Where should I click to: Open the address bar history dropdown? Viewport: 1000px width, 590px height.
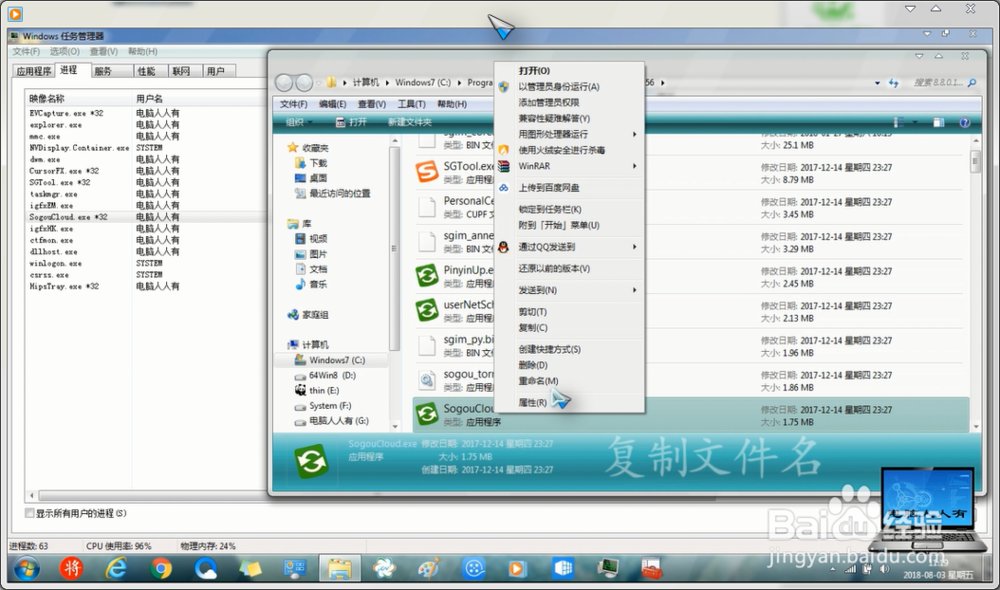pyautogui.click(x=878, y=83)
